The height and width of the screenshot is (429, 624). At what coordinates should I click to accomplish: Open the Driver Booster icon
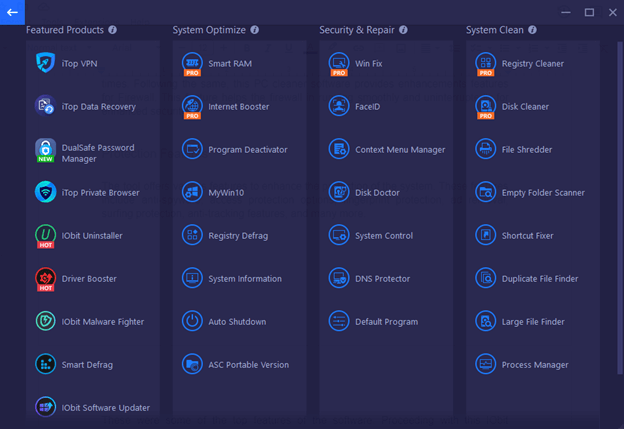point(45,278)
